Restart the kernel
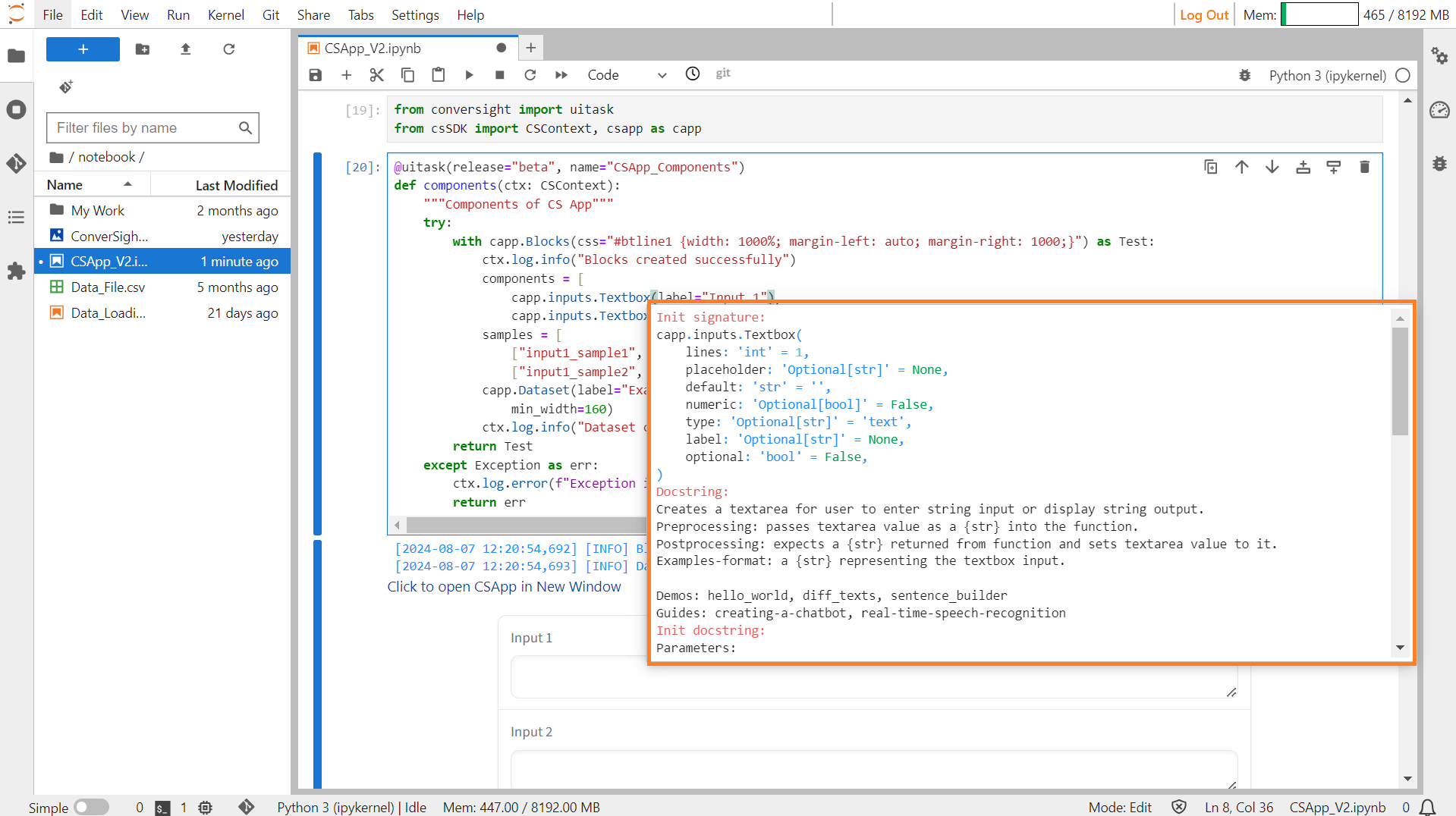The image size is (1456, 816). [530, 74]
